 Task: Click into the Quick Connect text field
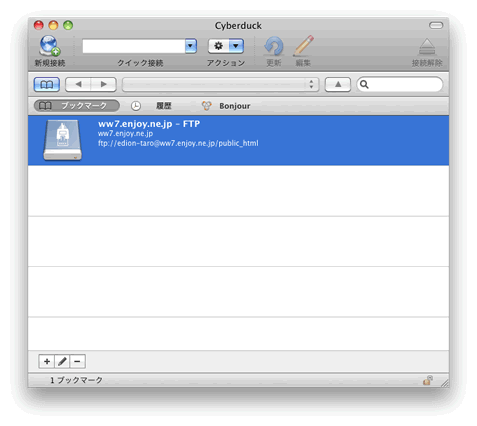click(134, 46)
